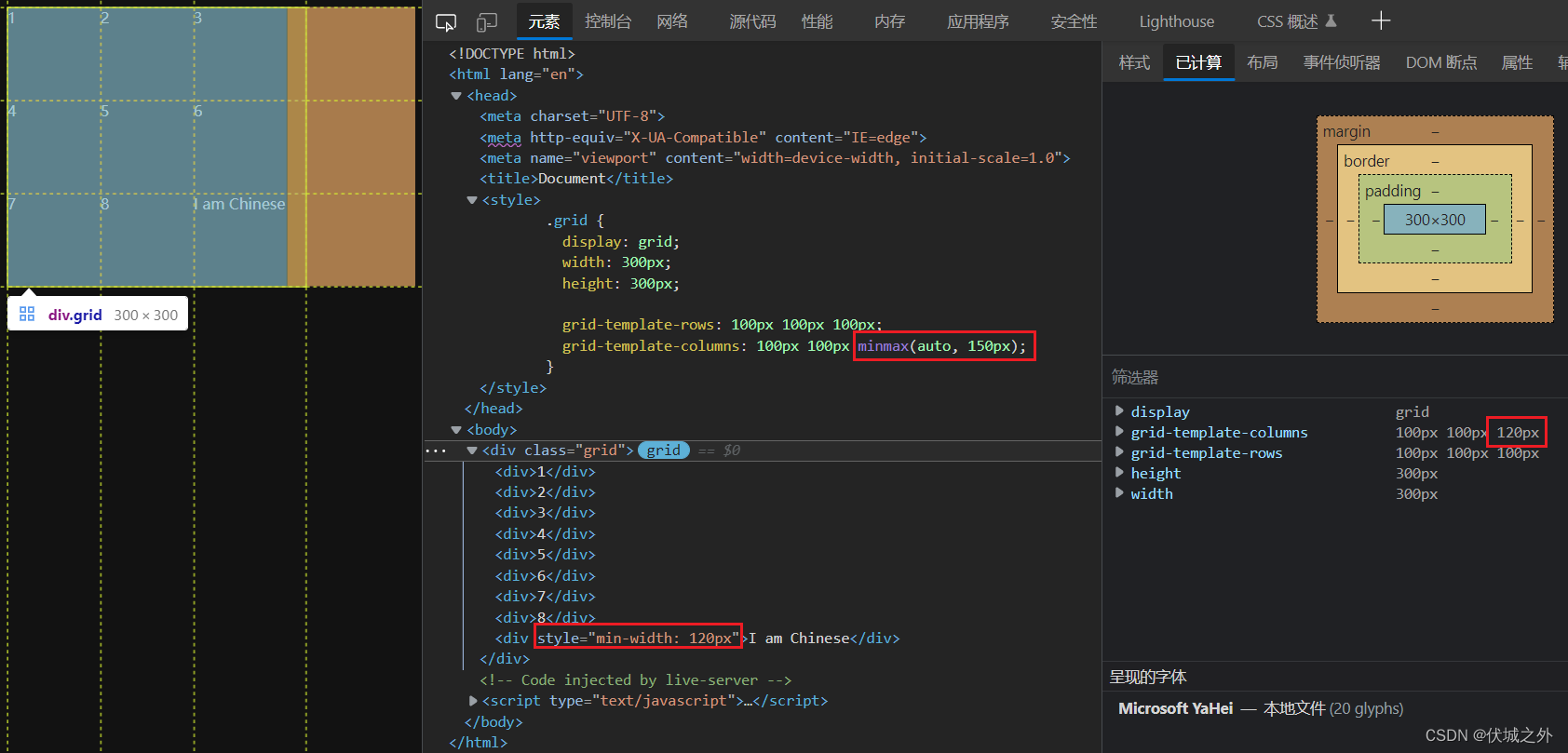This screenshot has height=753, width=1568.
Task: Select the div 6 element row
Action: tap(545, 576)
